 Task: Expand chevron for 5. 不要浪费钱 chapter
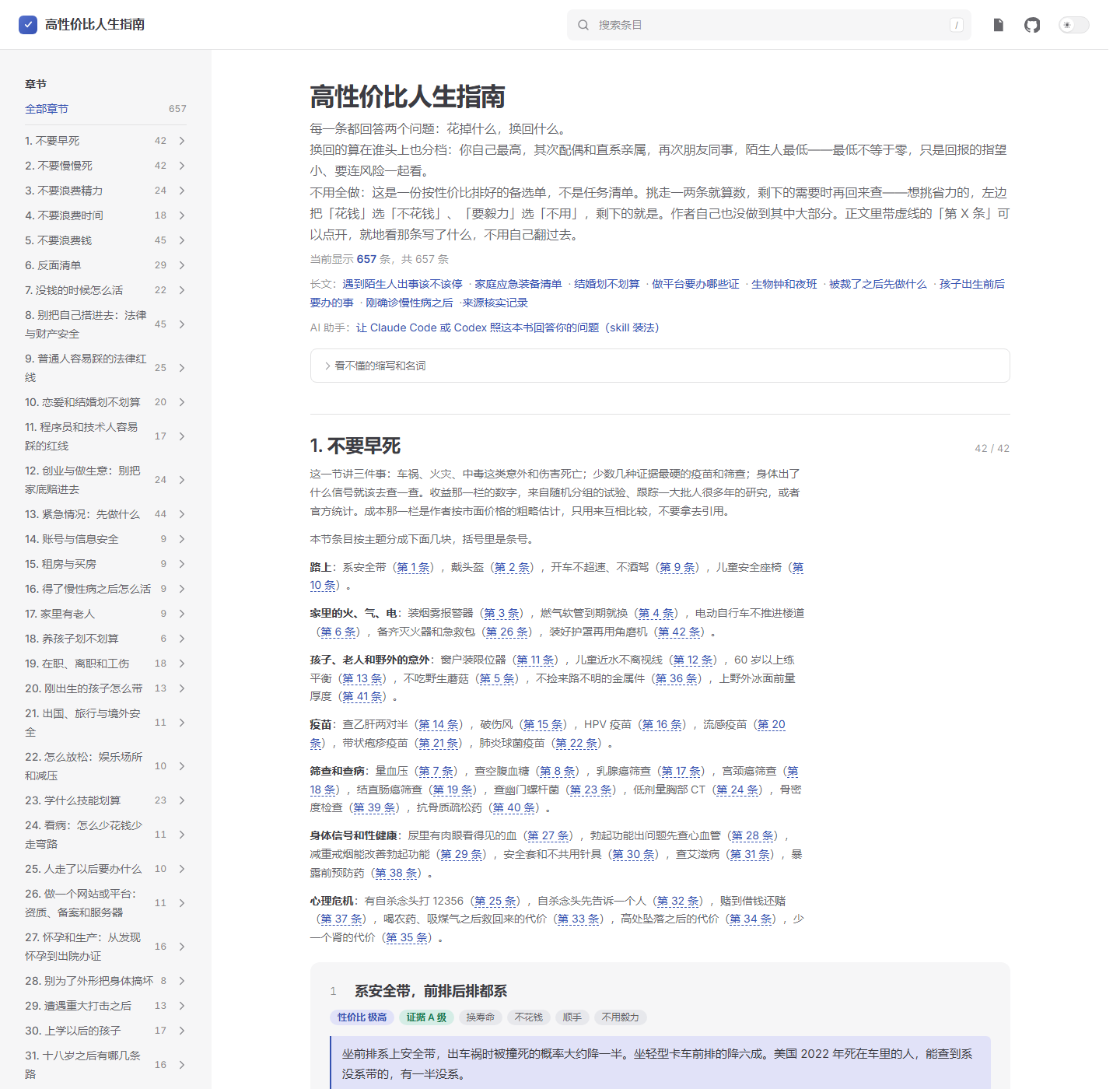point(182,240)
